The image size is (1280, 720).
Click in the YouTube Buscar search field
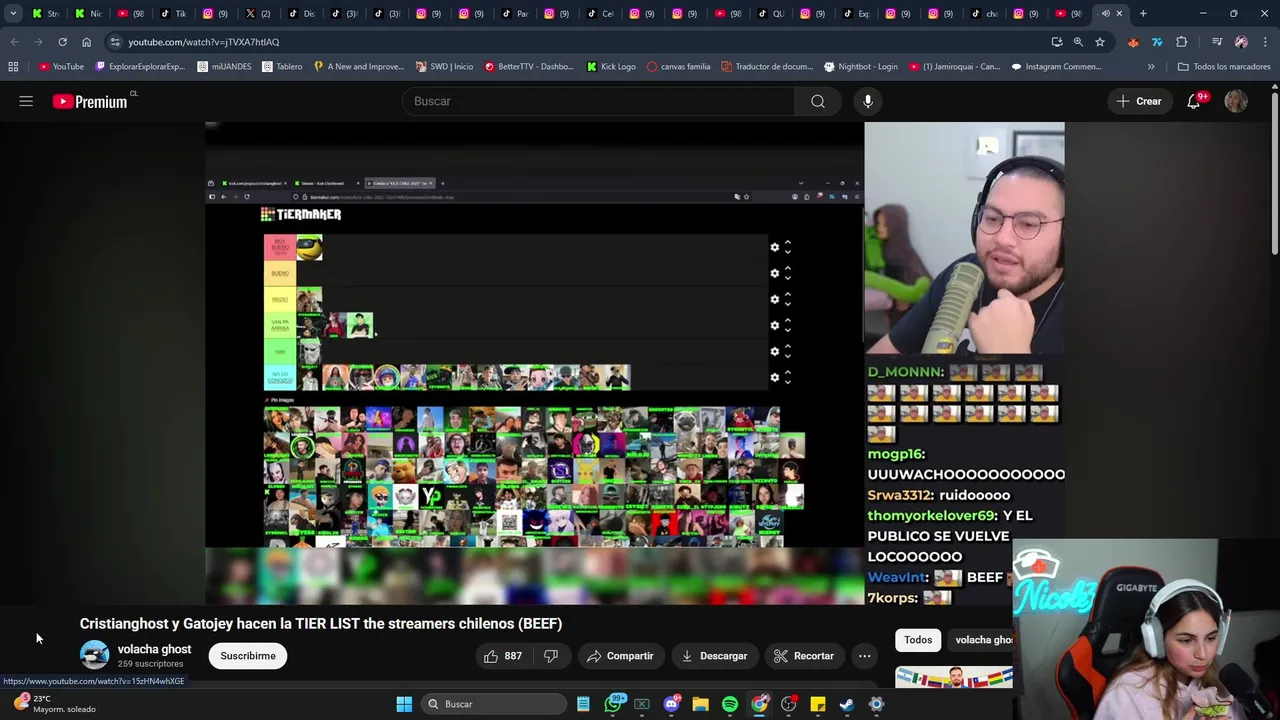pyautogui.click(x=600, y=101)
